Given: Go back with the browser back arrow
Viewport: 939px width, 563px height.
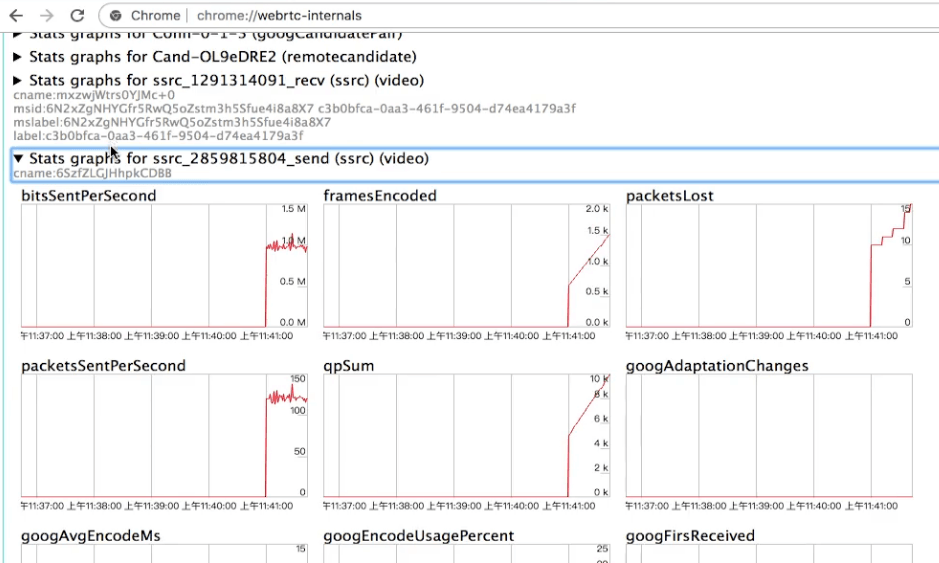Looking at the screenshot, I should click(16, 16).
